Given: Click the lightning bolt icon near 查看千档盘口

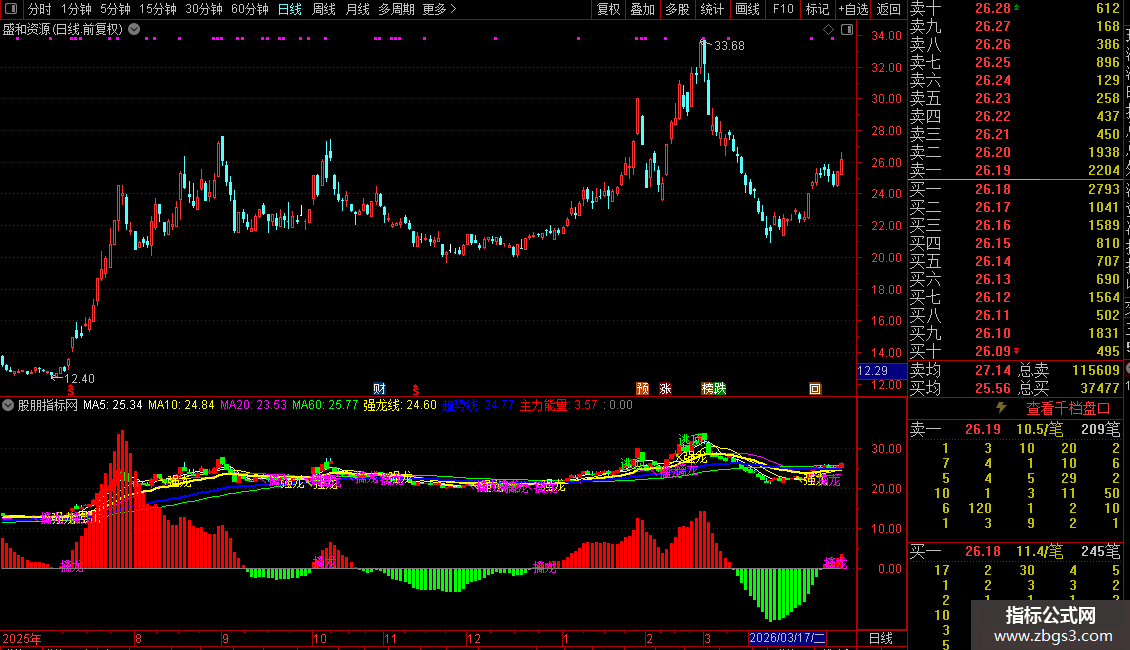Looking at the screenshot, I should coord(1001,408).
